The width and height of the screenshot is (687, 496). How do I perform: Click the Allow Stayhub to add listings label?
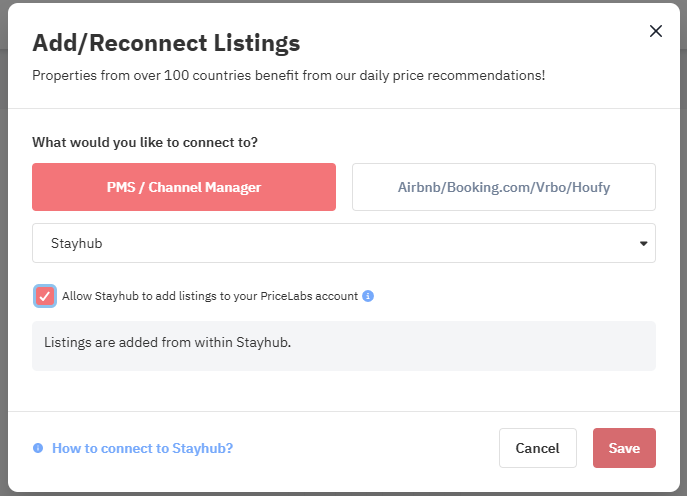point(210,296)
